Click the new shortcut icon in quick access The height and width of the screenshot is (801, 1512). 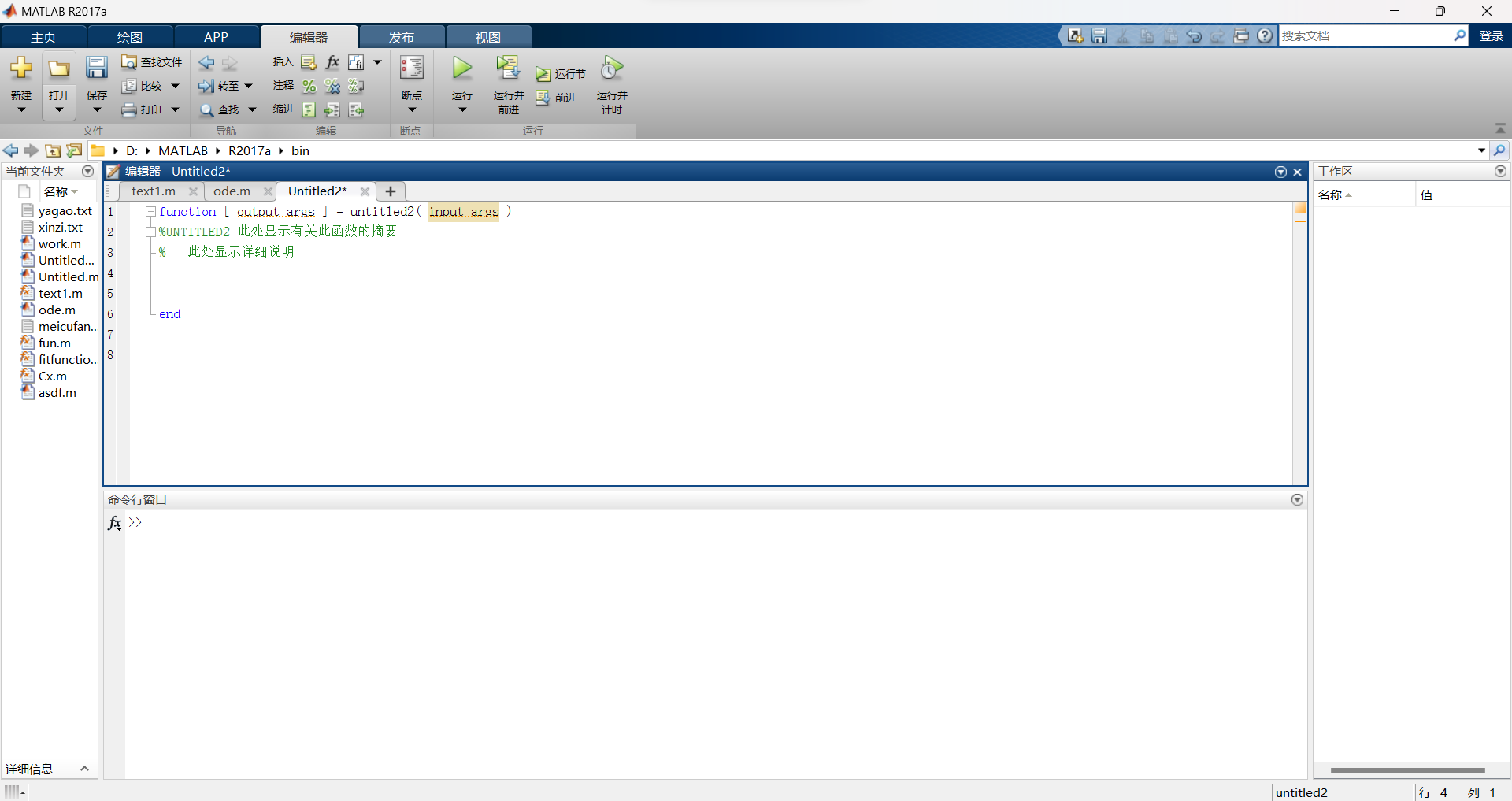1076,35
